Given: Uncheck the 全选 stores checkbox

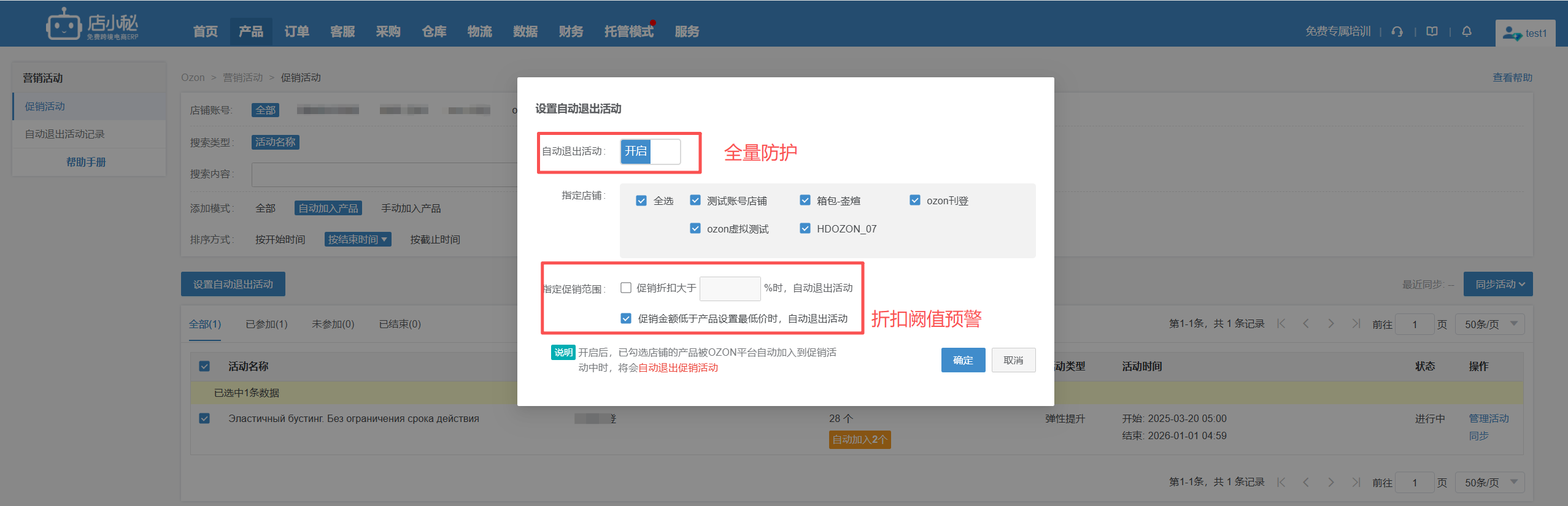Looking at the screenshot, I should point(641,201).
